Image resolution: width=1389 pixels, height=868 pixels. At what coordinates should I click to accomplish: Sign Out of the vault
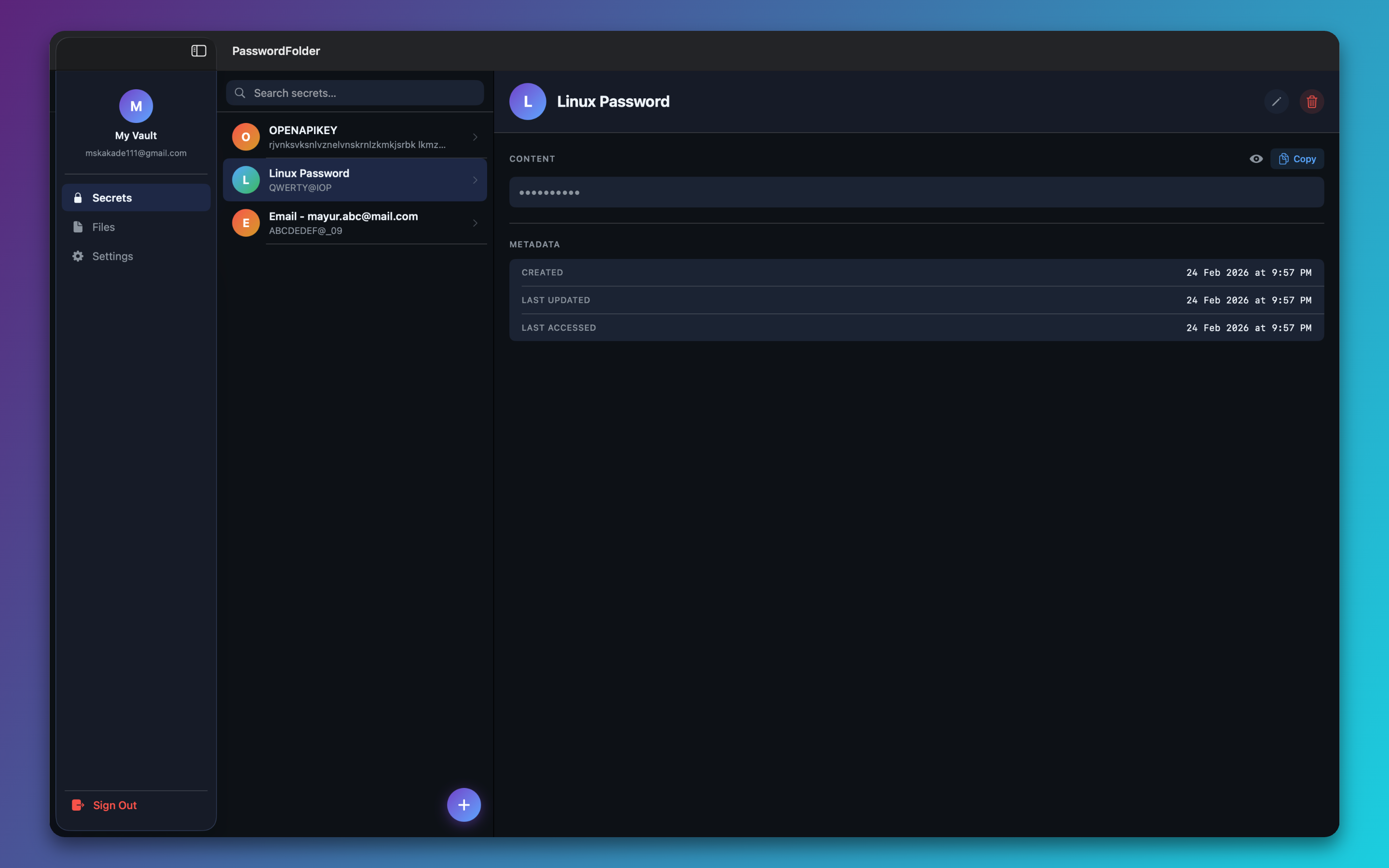coord(114,805)
